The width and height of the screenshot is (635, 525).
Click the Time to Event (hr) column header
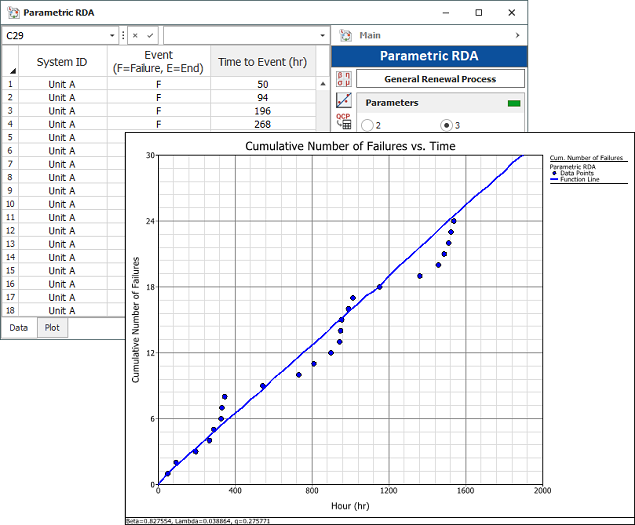pos(263,62)
